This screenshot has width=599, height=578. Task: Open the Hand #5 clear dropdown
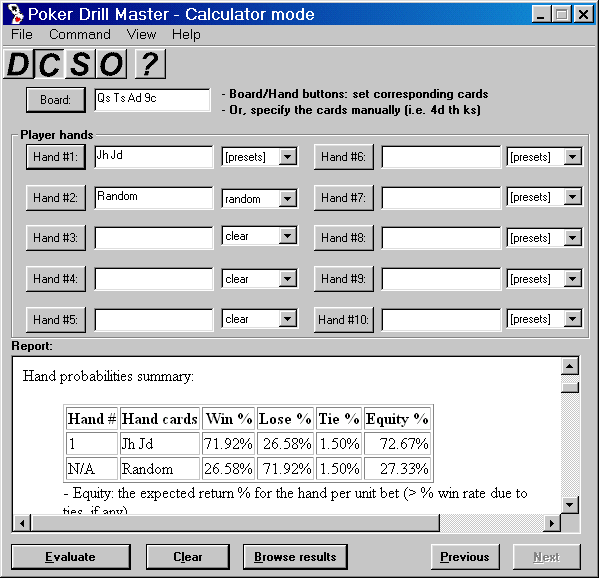[260, 319]
